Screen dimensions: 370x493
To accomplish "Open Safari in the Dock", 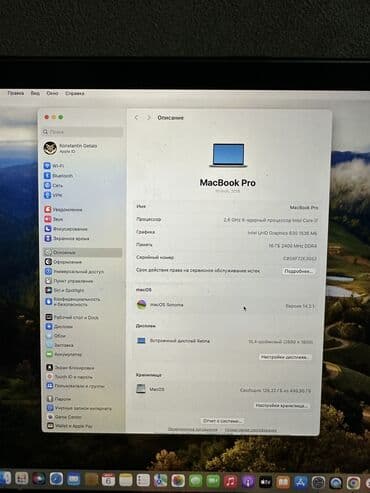I will point(56,479).
